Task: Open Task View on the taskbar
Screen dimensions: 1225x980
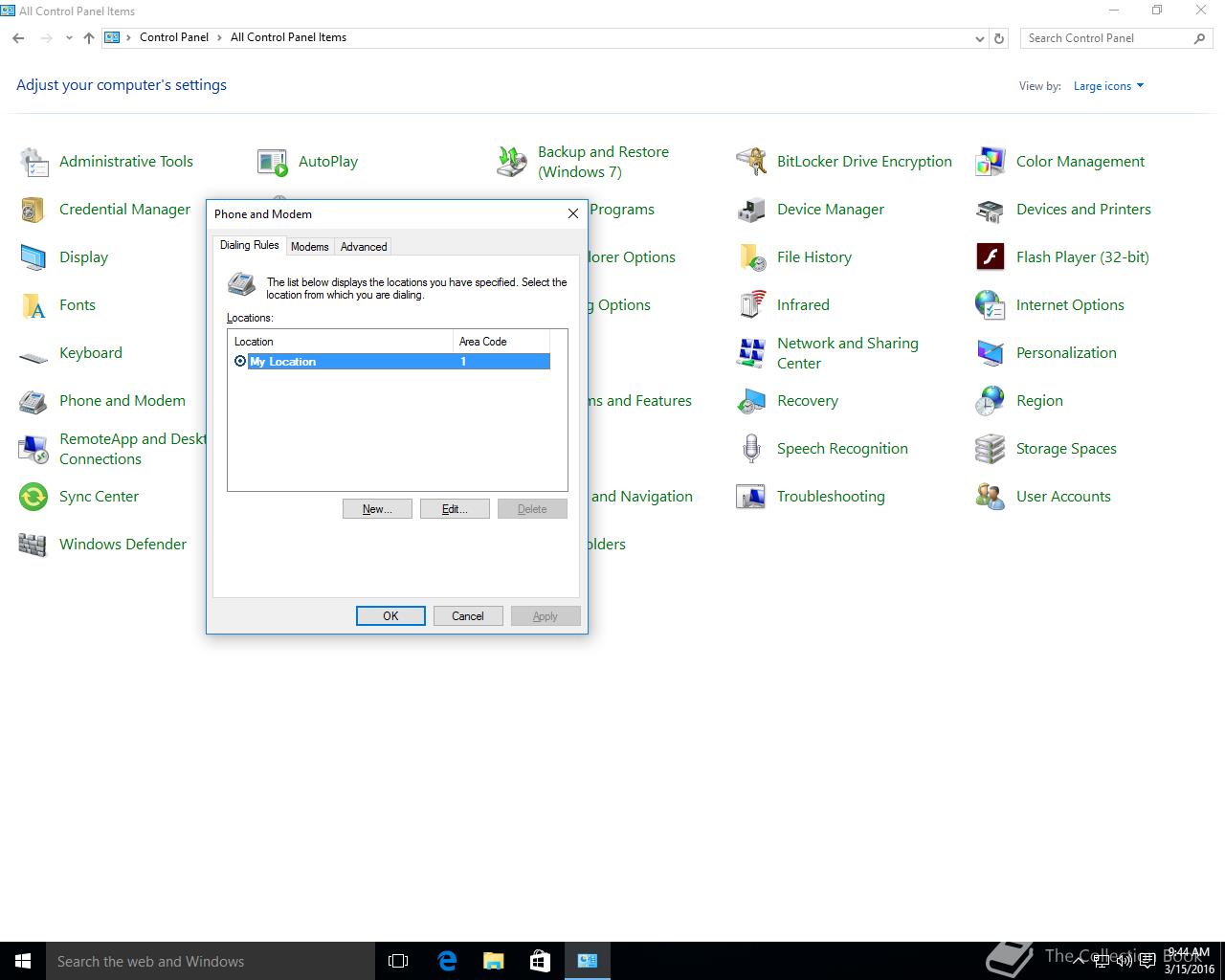Action: (x=398, y=961)
